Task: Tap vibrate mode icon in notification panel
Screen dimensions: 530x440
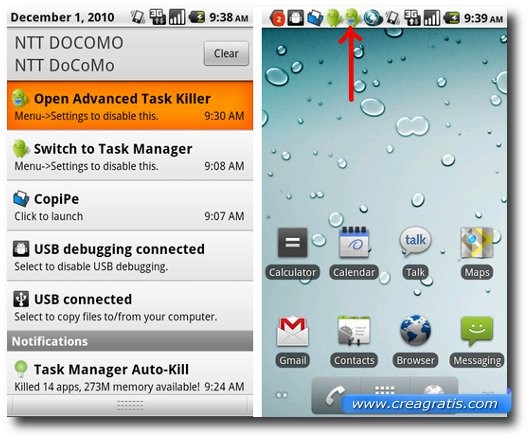Action: pos(138,17)
